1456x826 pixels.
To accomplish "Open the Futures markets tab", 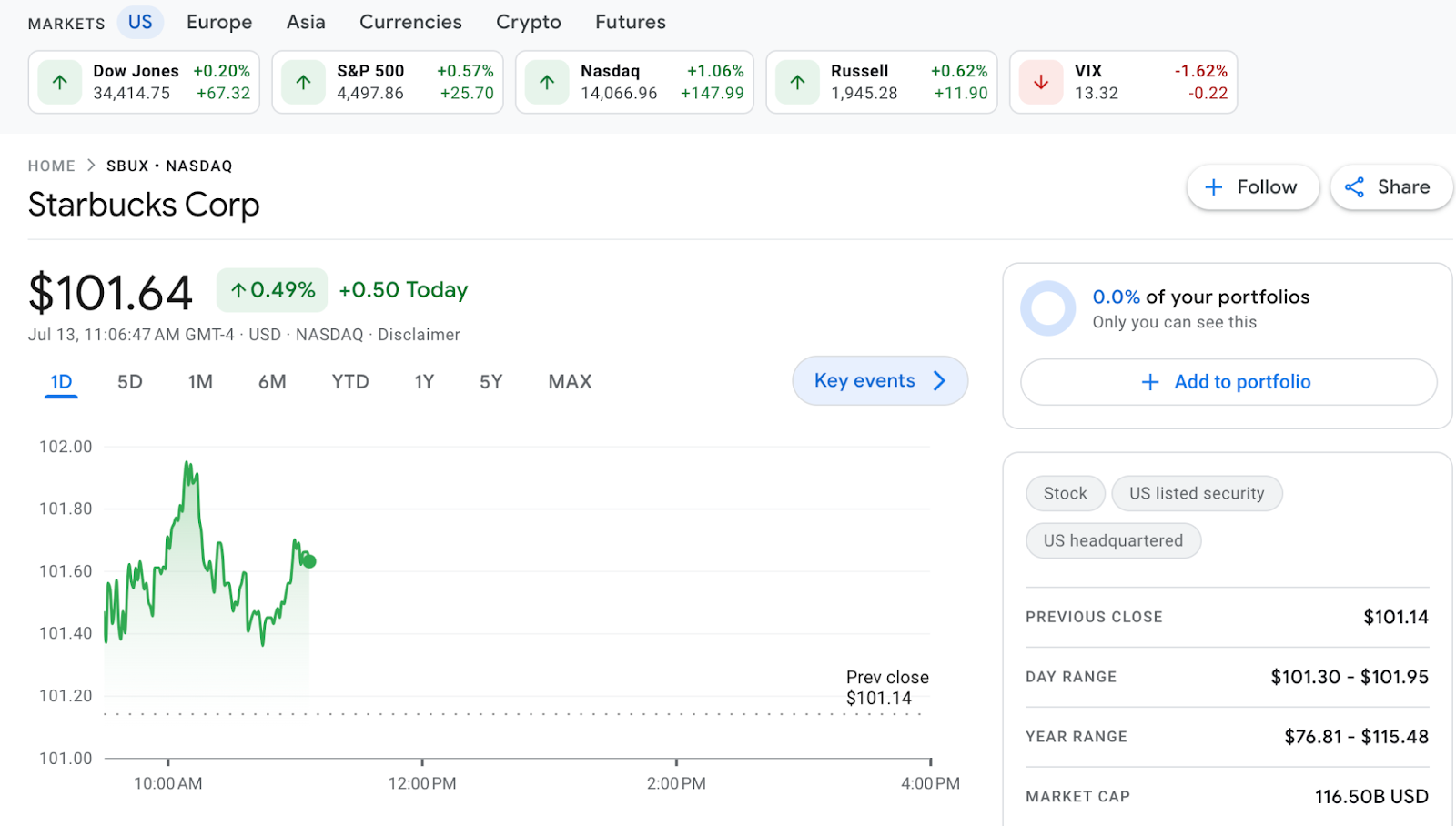I will (x=631, y=22).
